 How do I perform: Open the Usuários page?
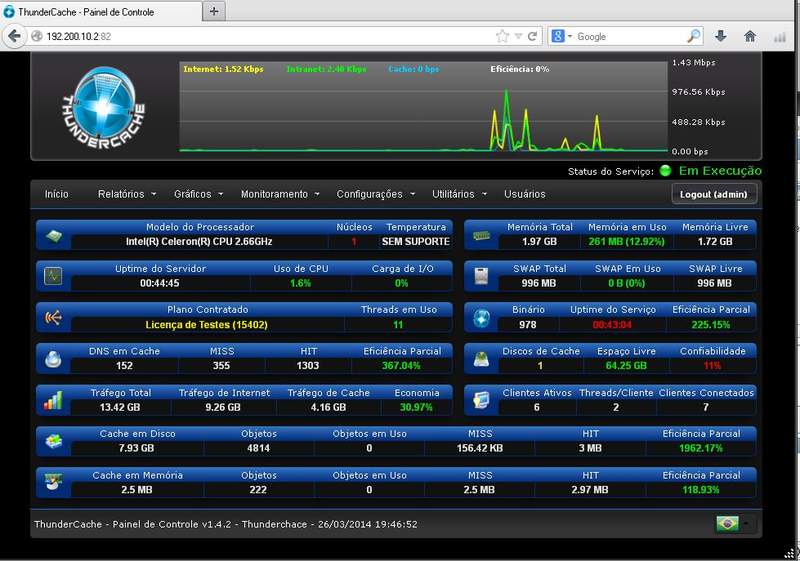click(x=524, y=194)
